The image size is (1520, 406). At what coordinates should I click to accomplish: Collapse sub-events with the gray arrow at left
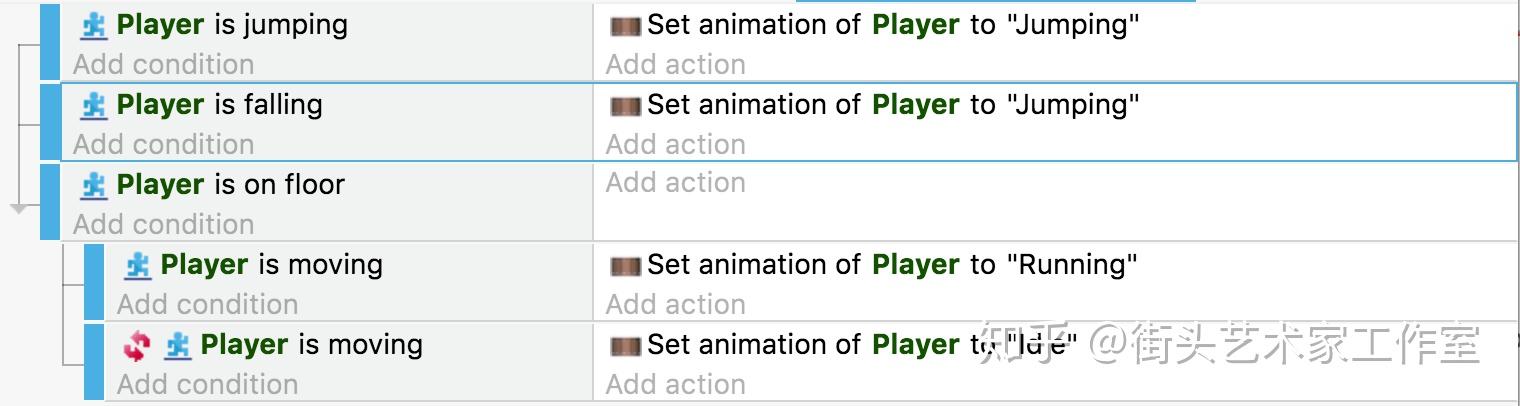click(x=19, y=208)
